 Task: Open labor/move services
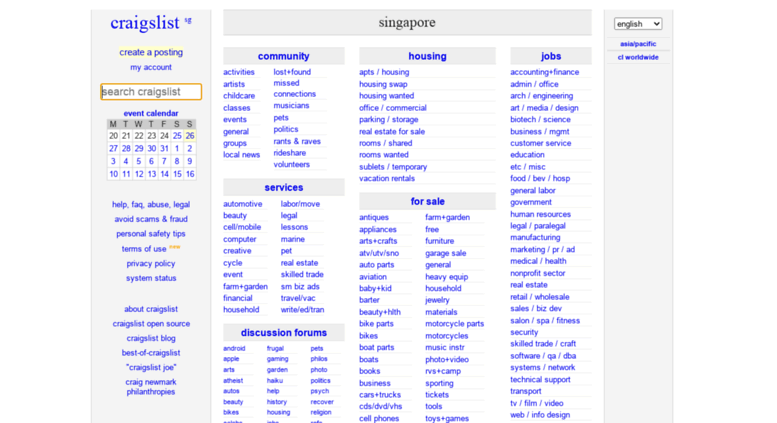point(300,204)
